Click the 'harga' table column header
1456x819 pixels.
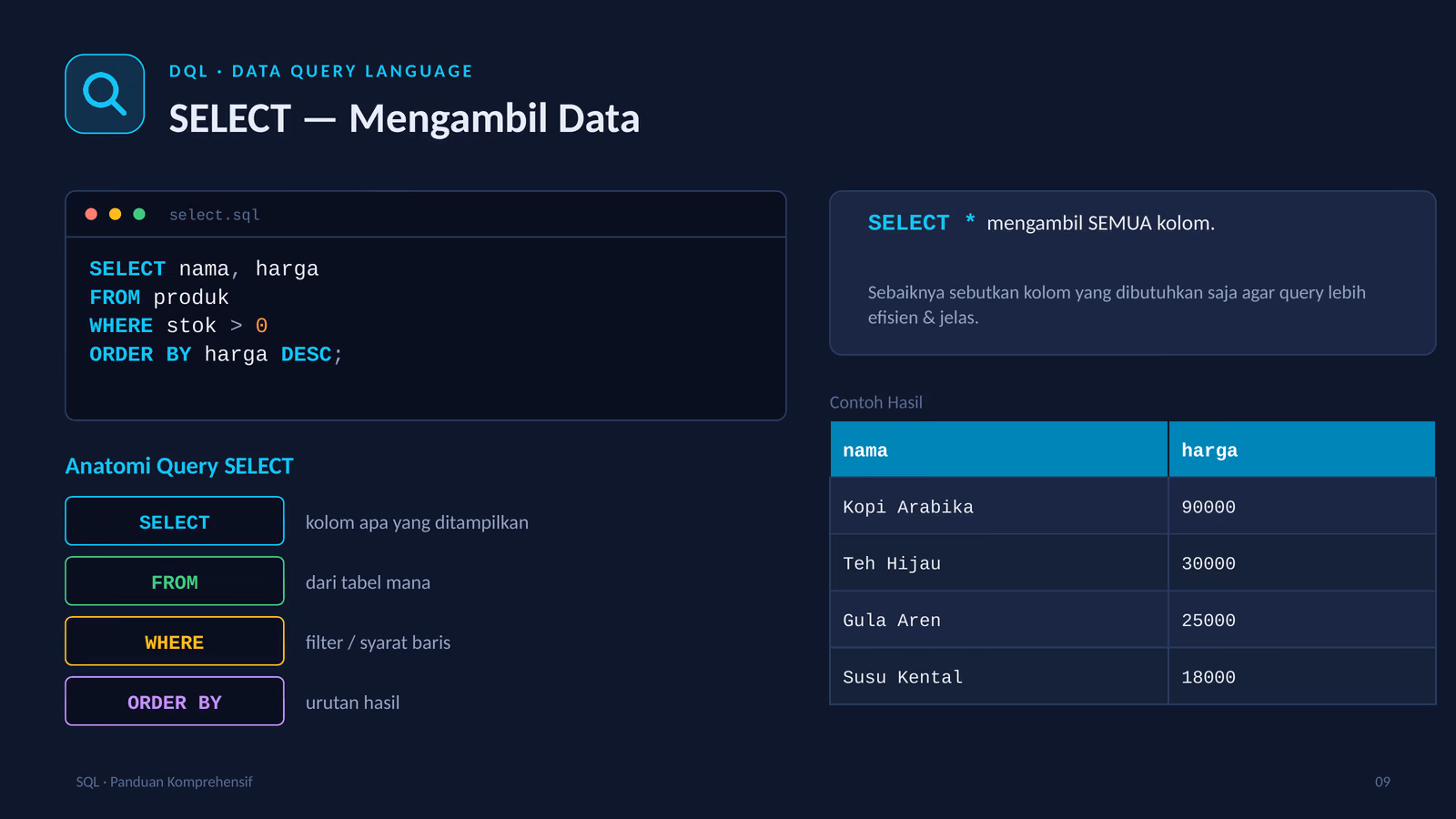tap(1302, 450)
